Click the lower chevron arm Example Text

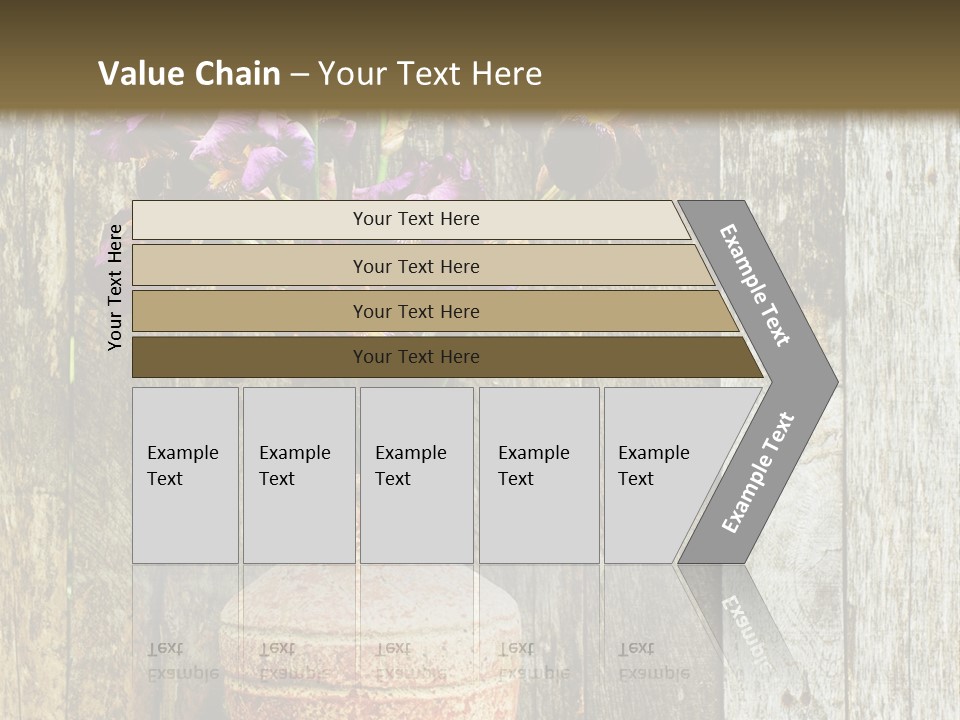(x=758, y=472)
